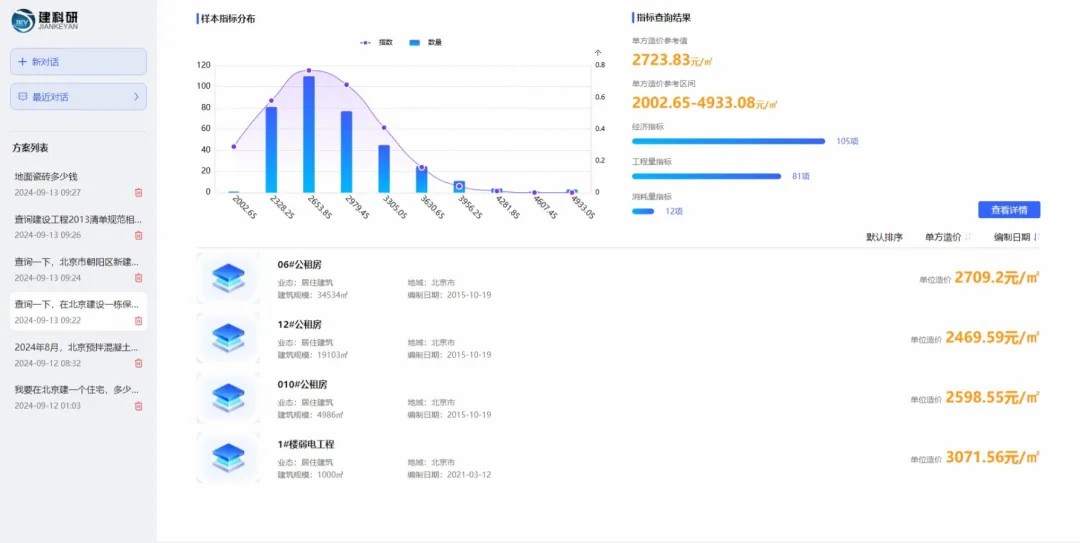Open the 1#楼弱电工程 building icon

[228, 458]
